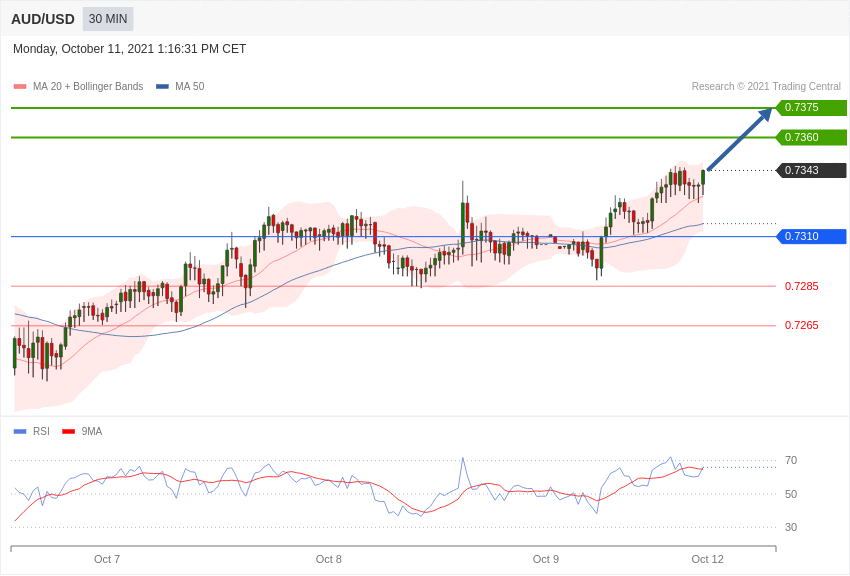
Task: Click the 0.7285 support level label
Action: [801, 286]
